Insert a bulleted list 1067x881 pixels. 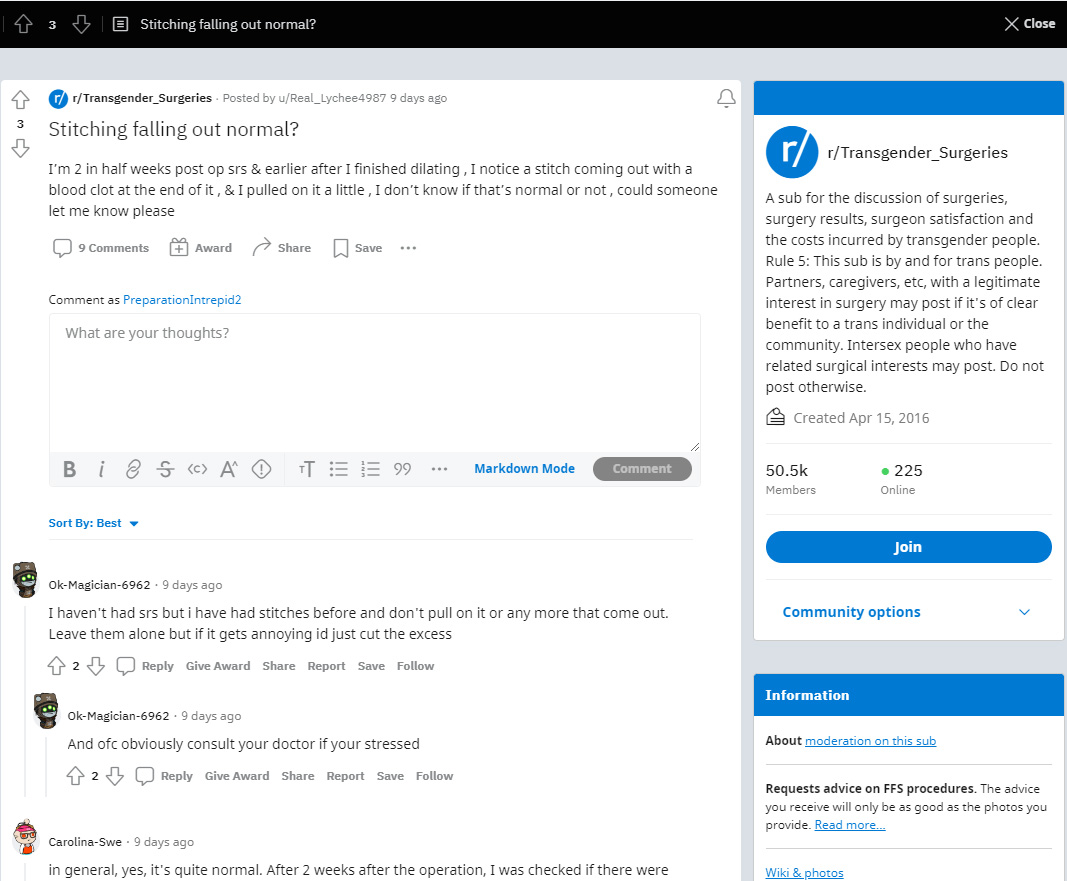[x=338, y=469]
